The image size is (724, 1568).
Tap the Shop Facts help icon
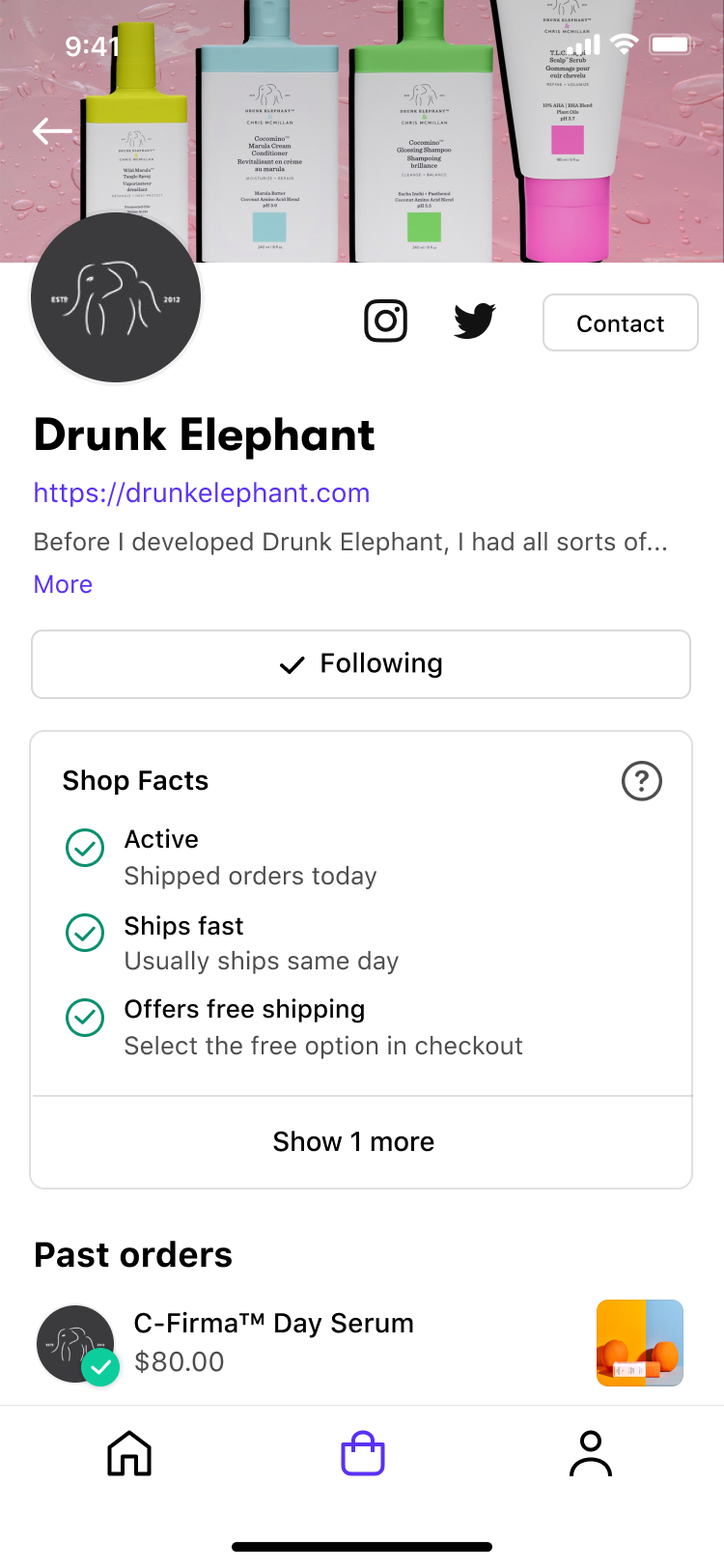642,781
